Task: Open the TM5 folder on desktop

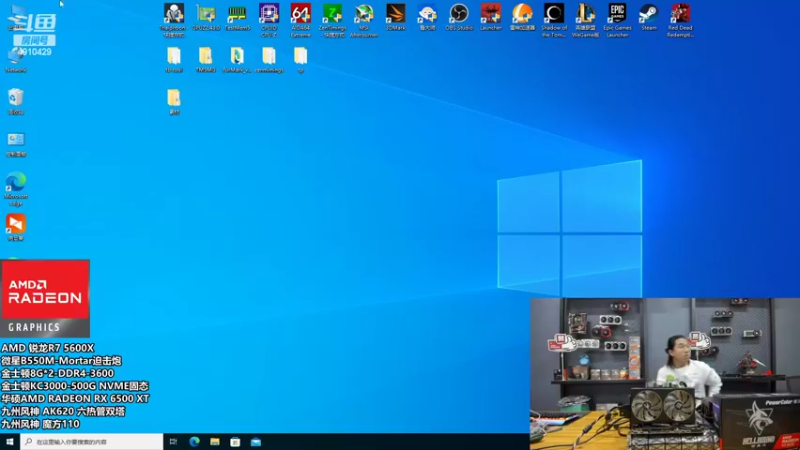Action: [x=205, y=60]
